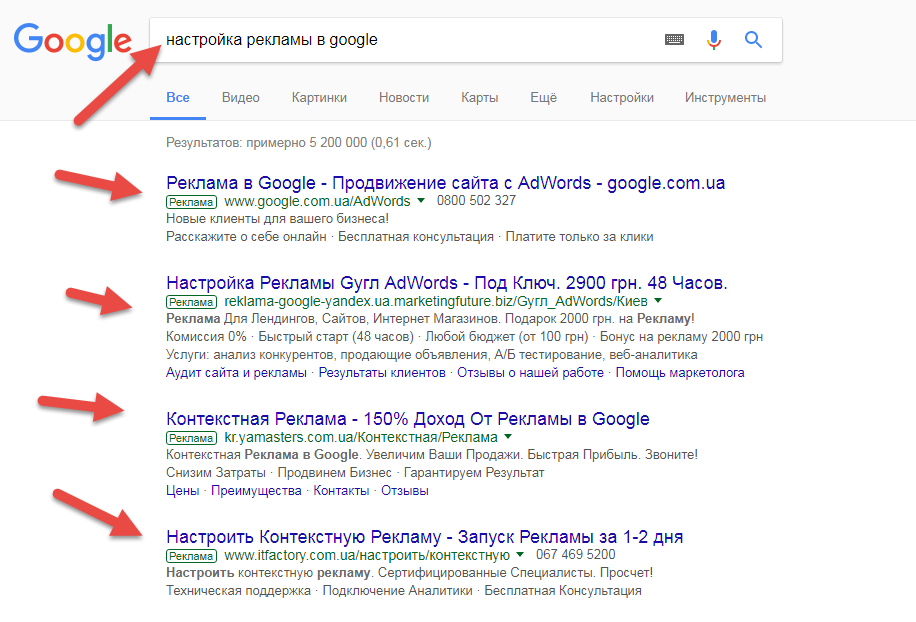Click the reklama-google-yandex.ua.marketingfuture.biz green URL
916x622 pixels.
pos(436,301)
